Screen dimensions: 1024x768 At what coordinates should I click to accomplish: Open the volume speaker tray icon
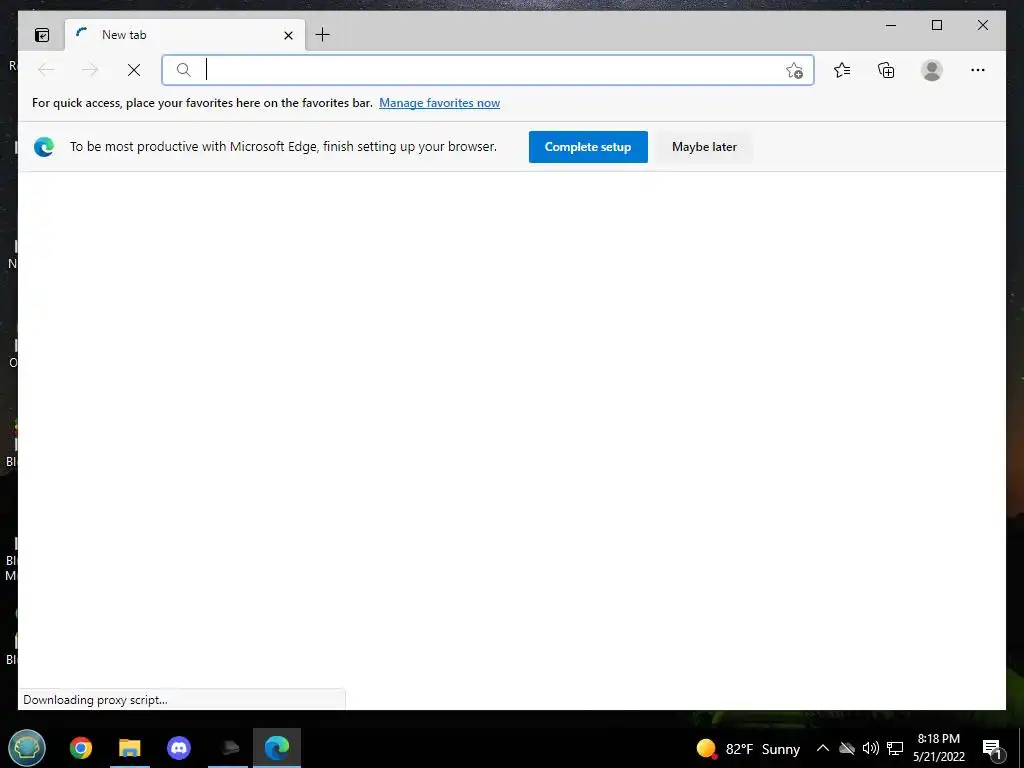[x=871, y=748]
